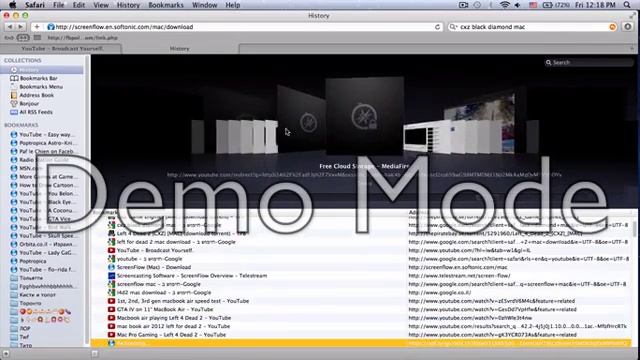The width and height of the screenshot is (640, 360).
Task: Go back with the Safari back arrow
Action: click(x=9, y=27)
